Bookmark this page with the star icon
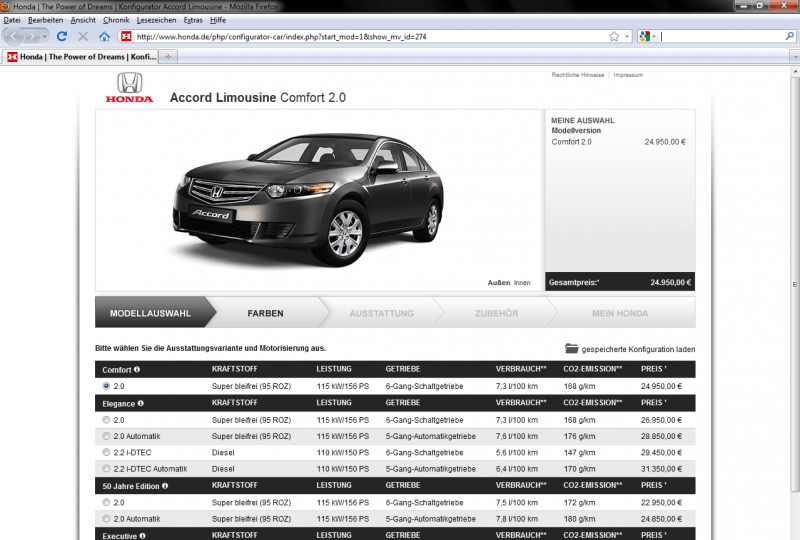Viewport: 800px width, 540px height. tap(614, 36)
